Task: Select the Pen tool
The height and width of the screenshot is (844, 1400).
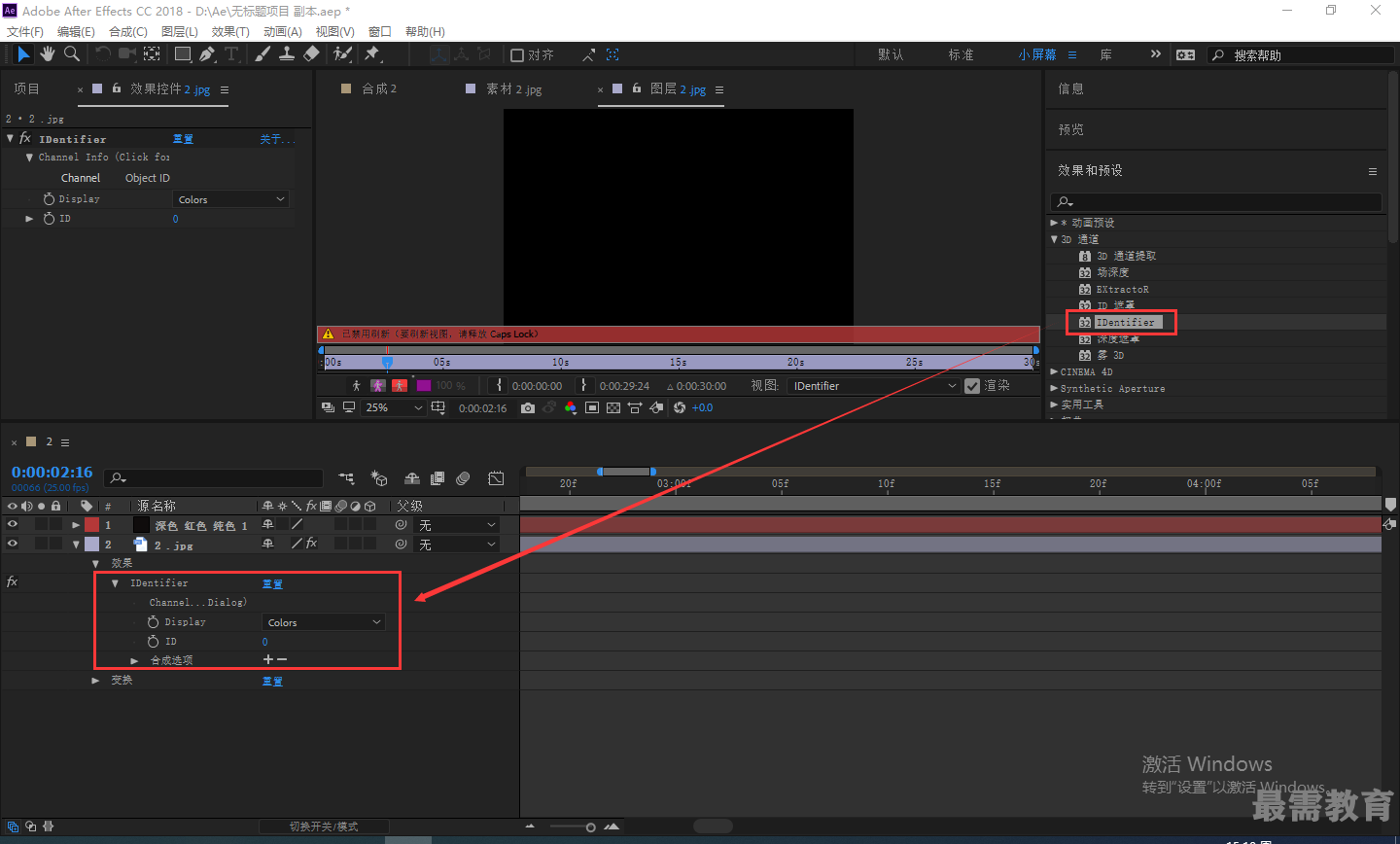Action: click(x=207, y=54)
